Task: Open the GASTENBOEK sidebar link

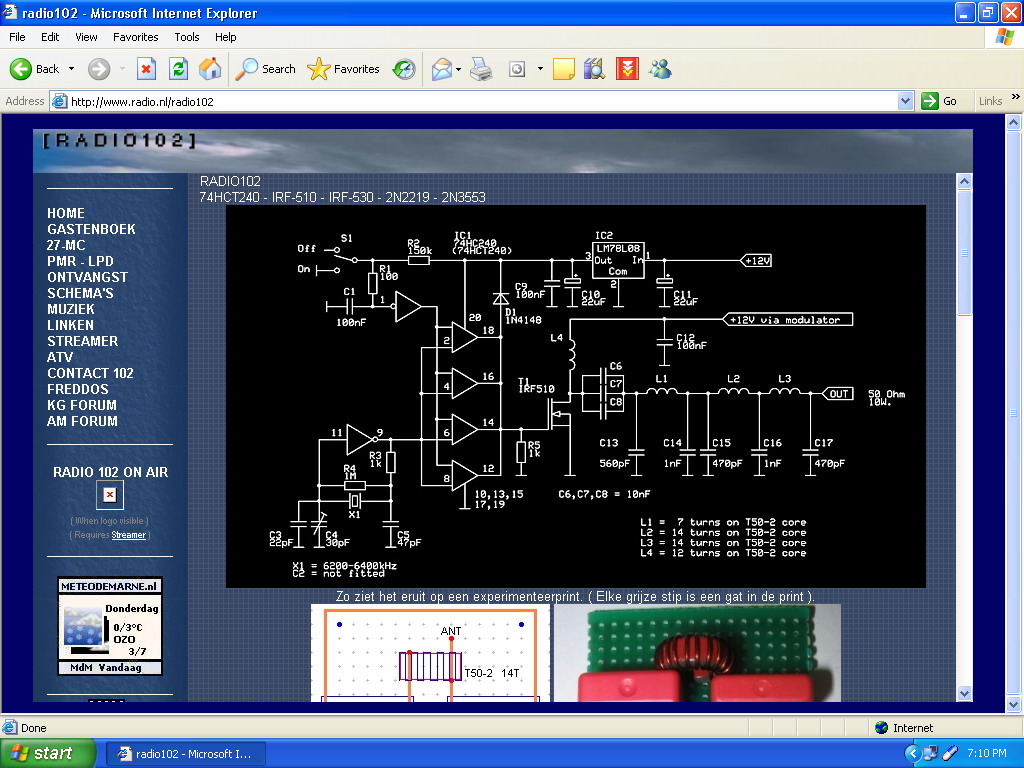Action: tap(91, 229)
